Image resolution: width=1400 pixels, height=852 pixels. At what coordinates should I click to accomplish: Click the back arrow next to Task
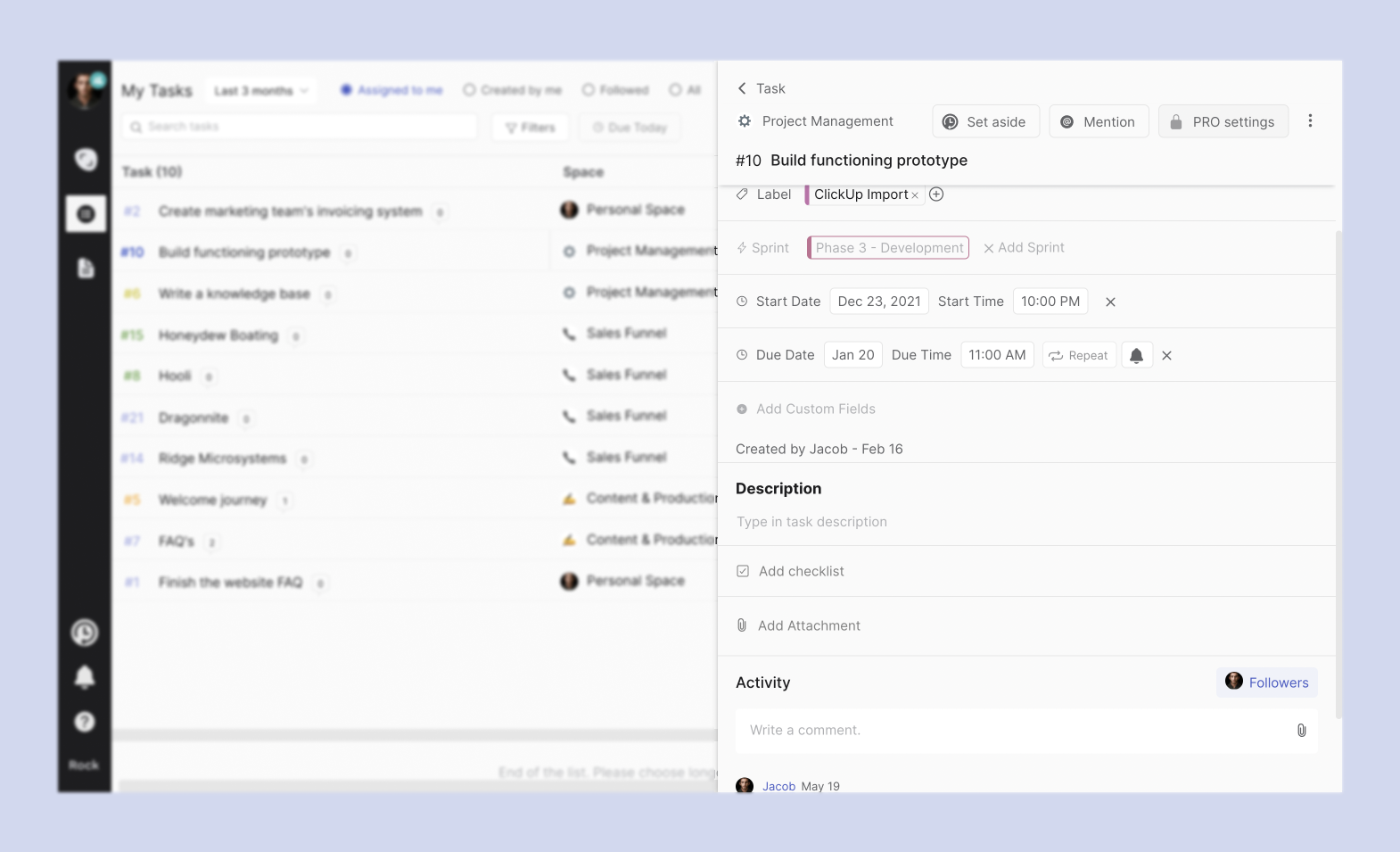tap(742, 88)
